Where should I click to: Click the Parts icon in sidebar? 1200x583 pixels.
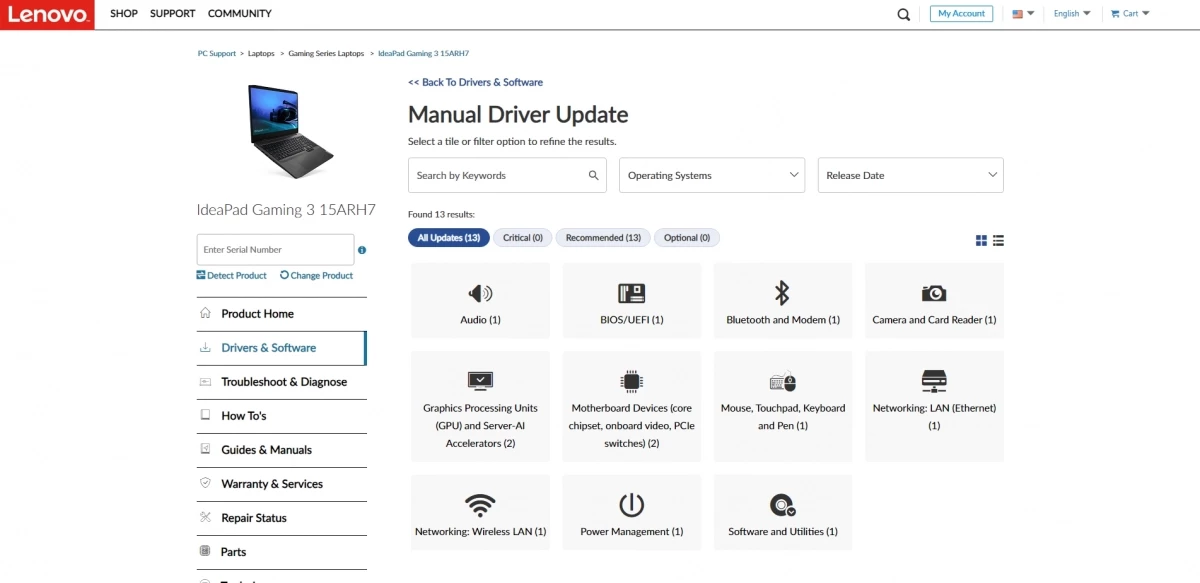click(x=205, y=551)
